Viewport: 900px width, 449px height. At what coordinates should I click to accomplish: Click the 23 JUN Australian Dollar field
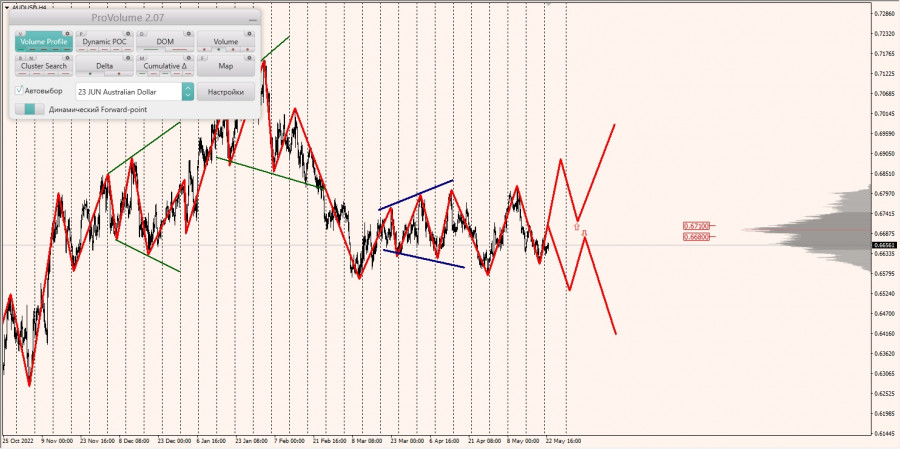click(x=129, y=92)
